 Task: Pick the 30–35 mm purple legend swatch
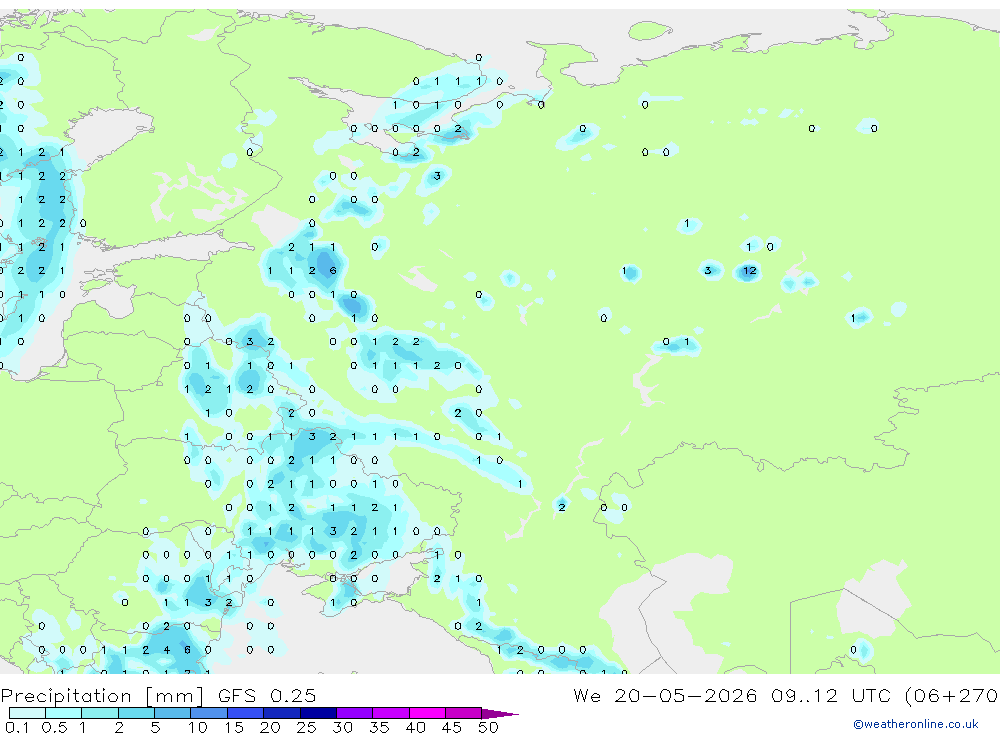click(355, 713)
